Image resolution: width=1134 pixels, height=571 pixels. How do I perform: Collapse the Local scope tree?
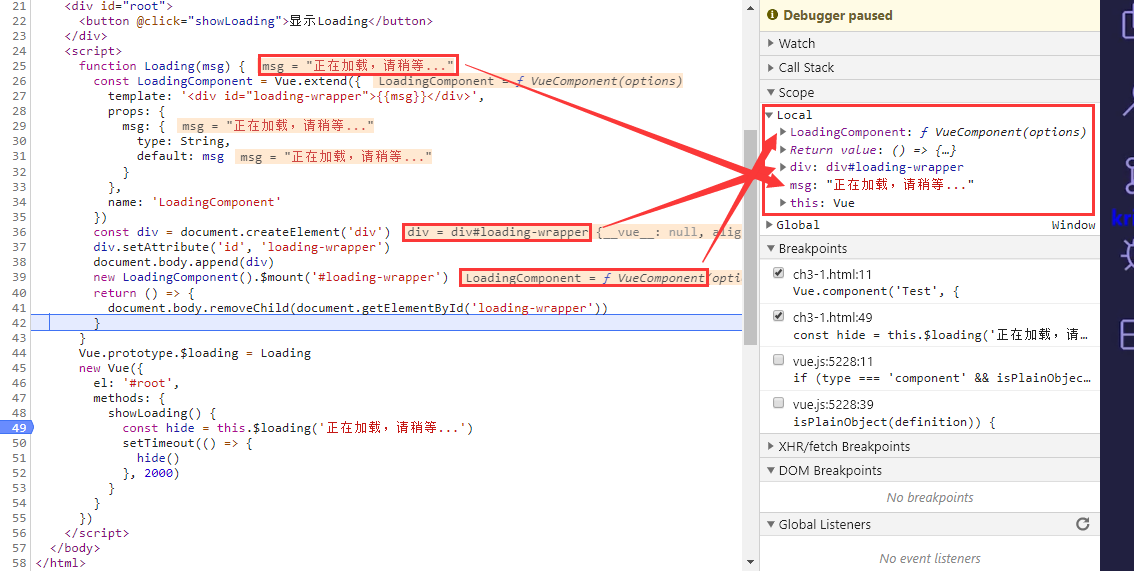click(x=771, y=115)
